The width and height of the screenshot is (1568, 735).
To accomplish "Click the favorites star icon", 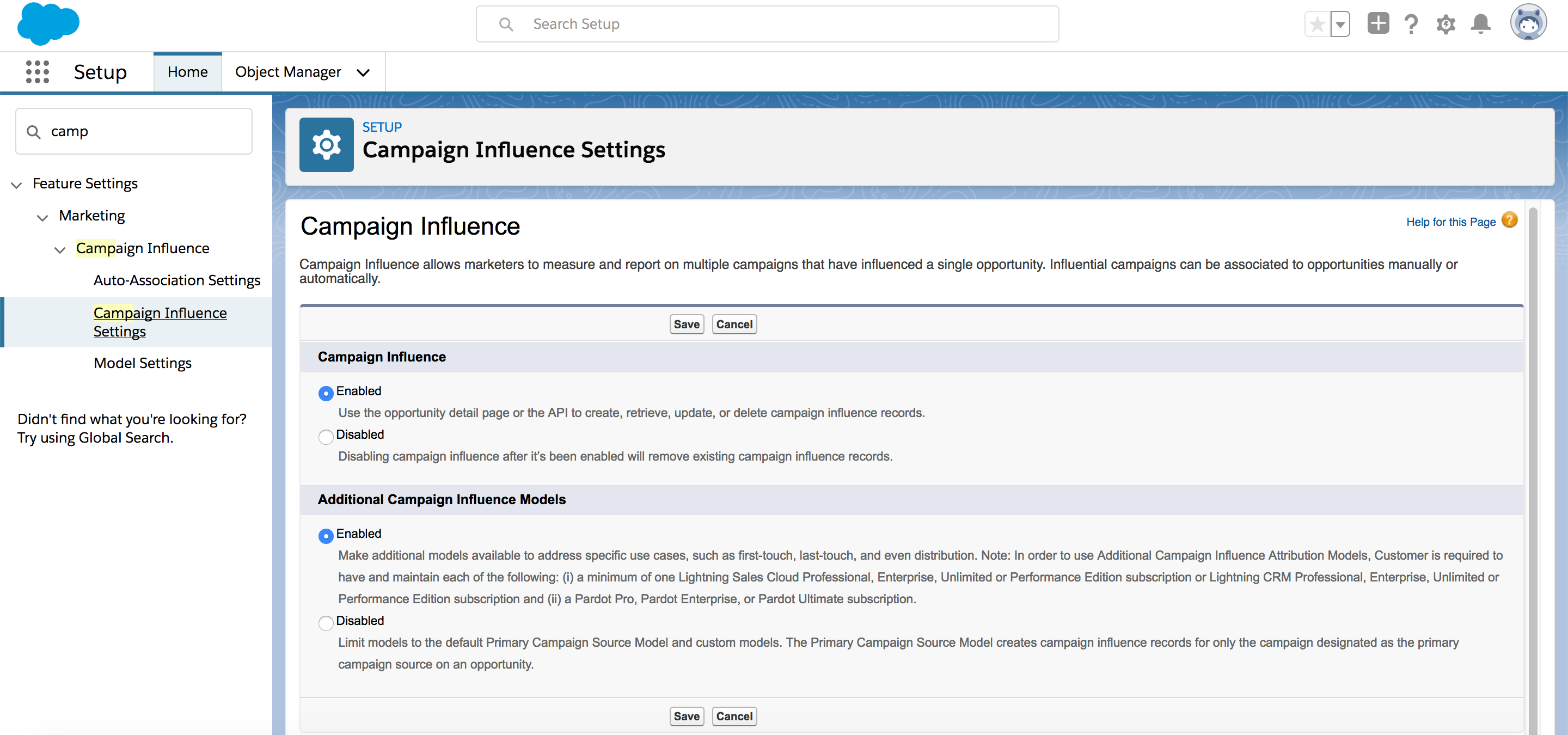I will point(1317,24).
